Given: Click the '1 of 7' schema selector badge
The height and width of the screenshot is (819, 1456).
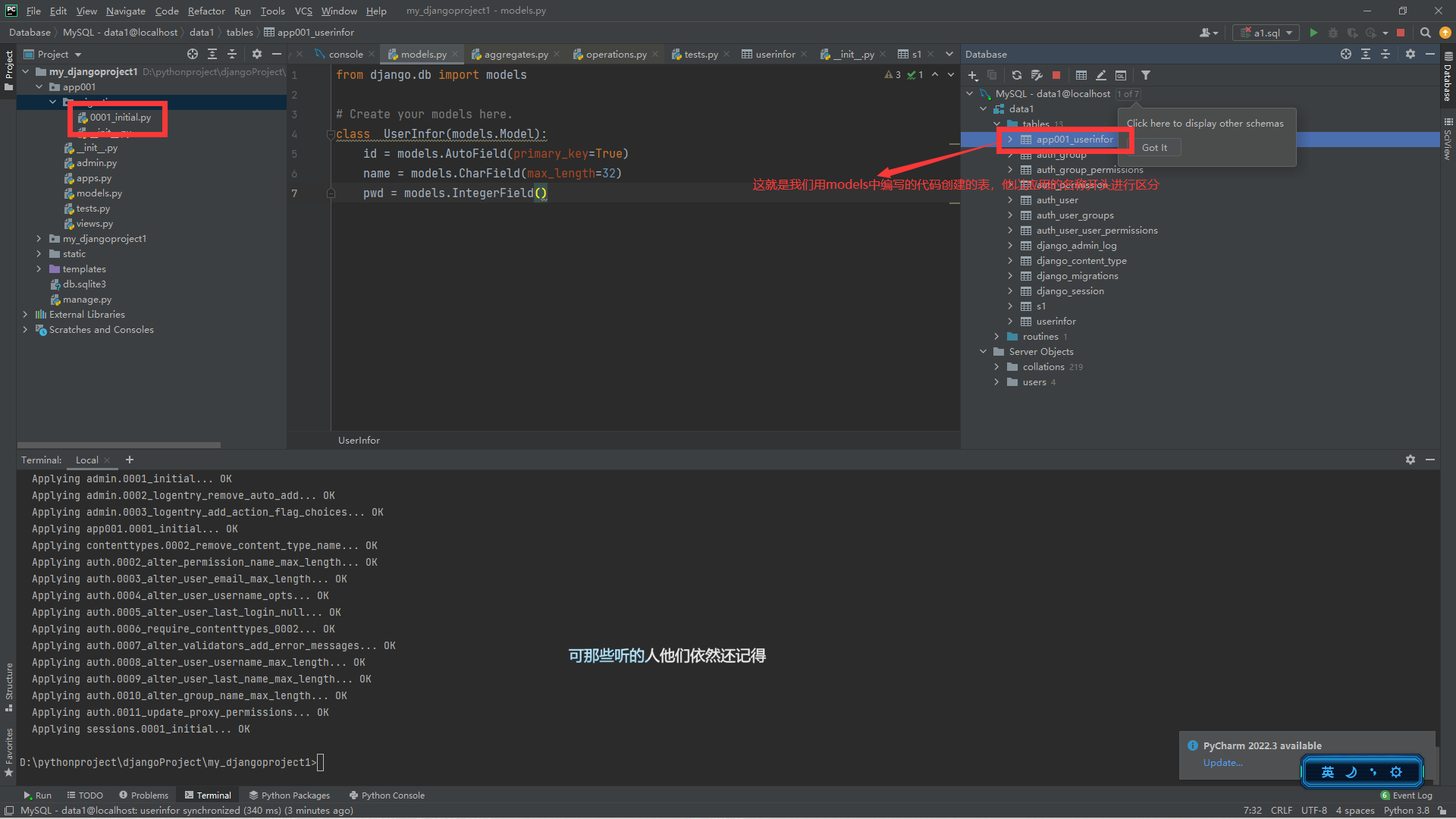Looking at the screenshot, I should click(1127, 94).
